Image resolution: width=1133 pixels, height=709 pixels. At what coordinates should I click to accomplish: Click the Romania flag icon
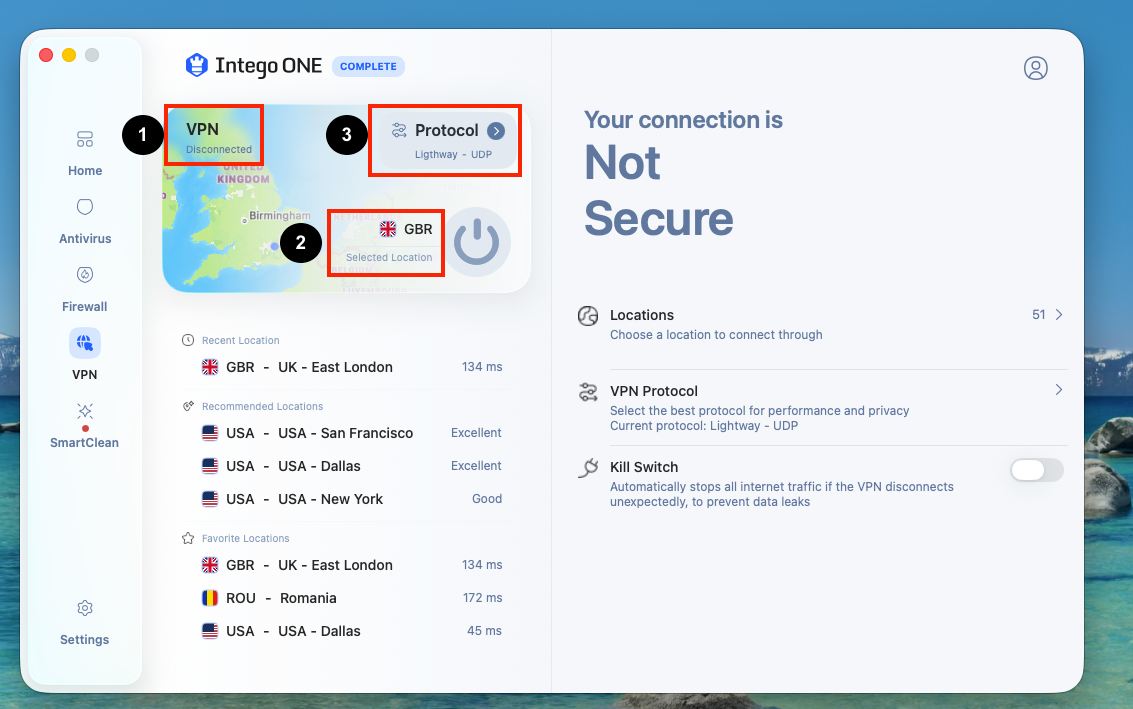[210, 598]
